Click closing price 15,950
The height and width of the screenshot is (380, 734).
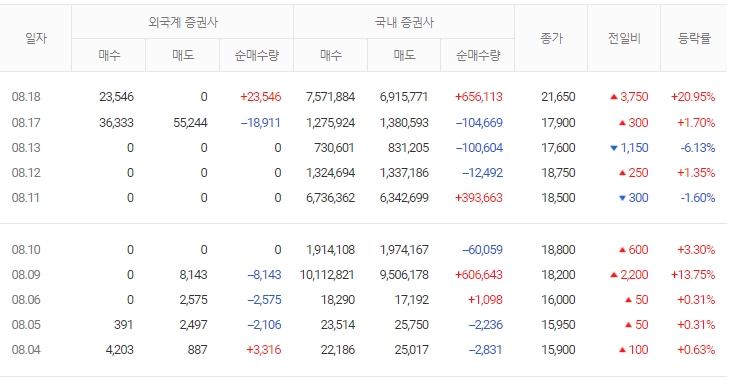558,324
